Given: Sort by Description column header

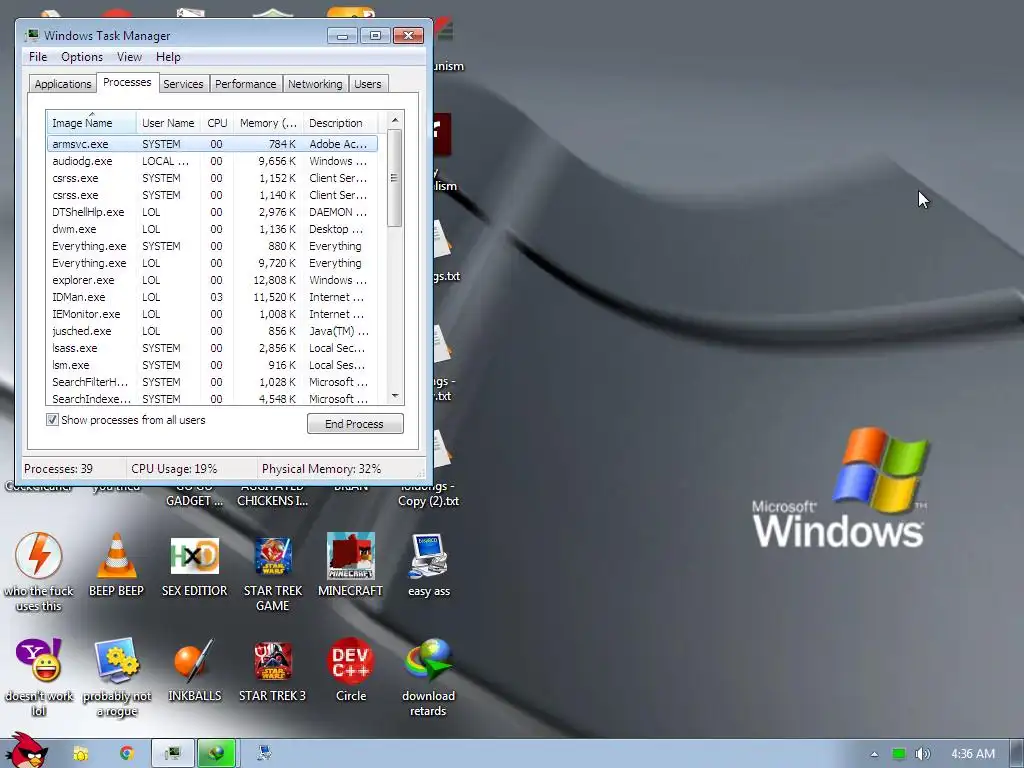Looking at the screenshot, I should tap(340, 123).
